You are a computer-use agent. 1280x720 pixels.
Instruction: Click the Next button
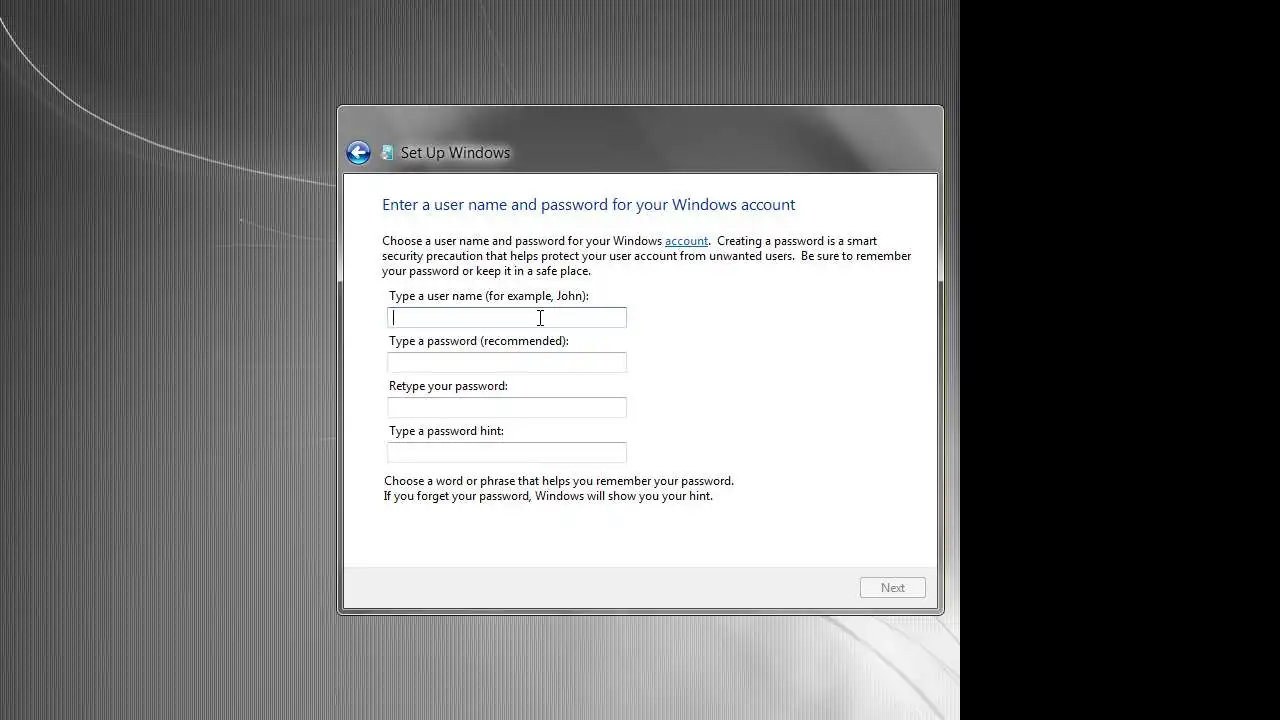[893, 588]
